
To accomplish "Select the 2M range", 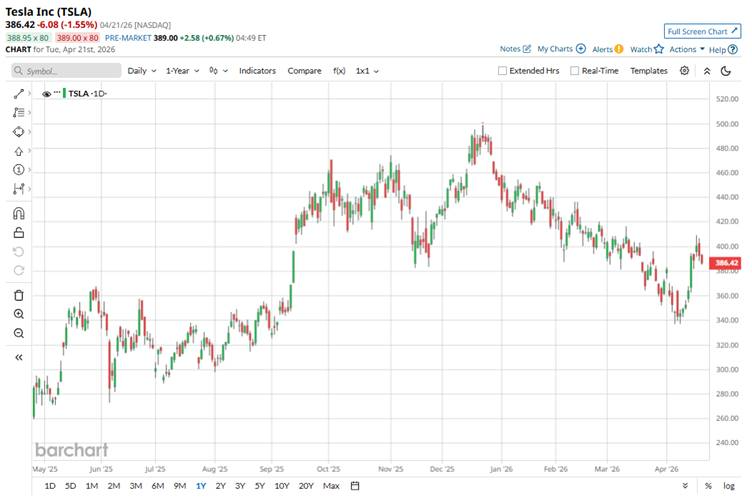I will (x=114, y=486).
